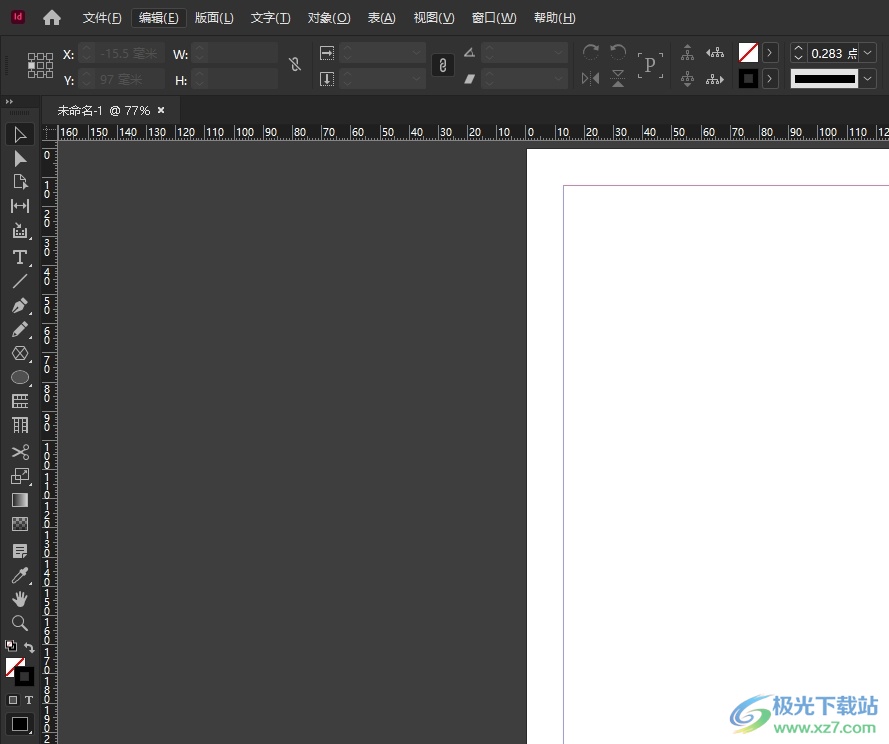
Task: Click the reference point locator grid
Action: [40, 65]
